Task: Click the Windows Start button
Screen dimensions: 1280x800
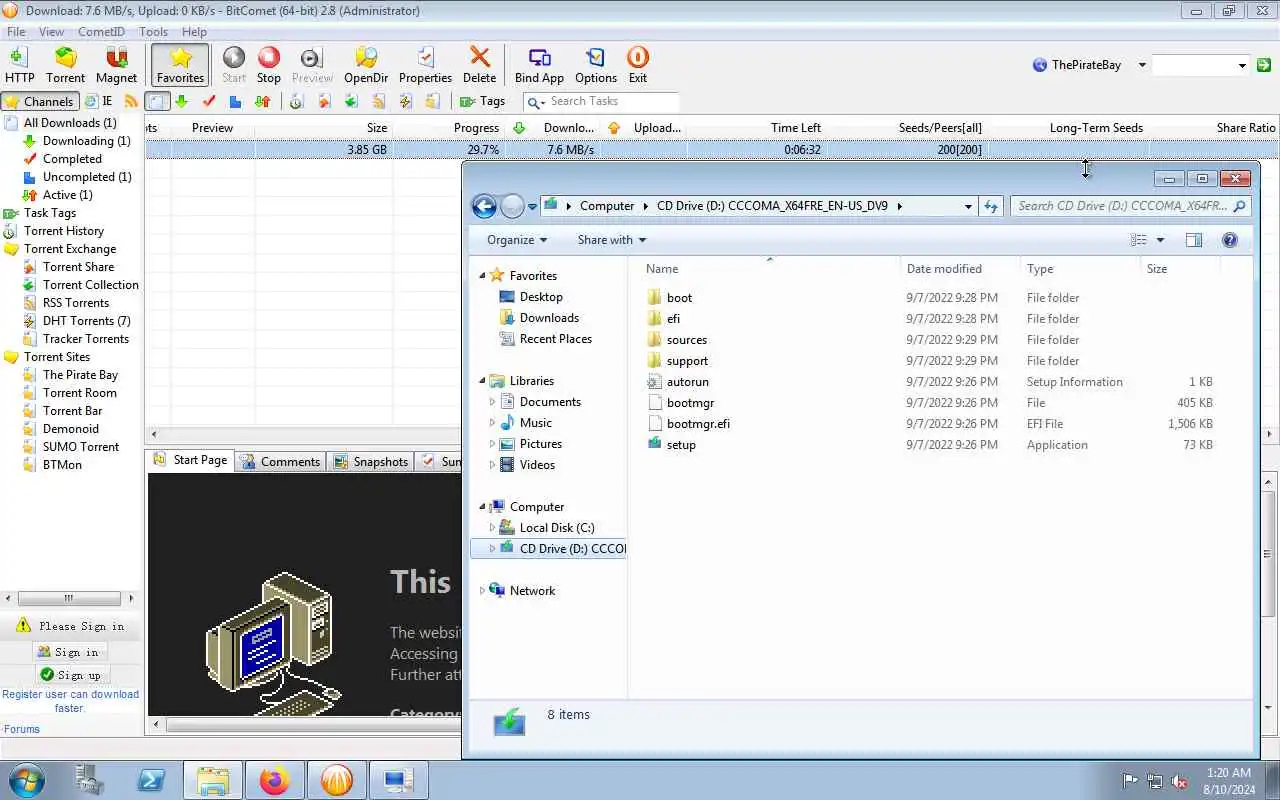Action: 25,780
